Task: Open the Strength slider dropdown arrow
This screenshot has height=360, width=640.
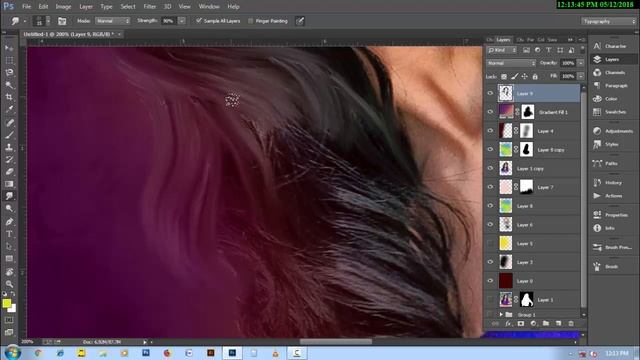Action: (182, 21)
